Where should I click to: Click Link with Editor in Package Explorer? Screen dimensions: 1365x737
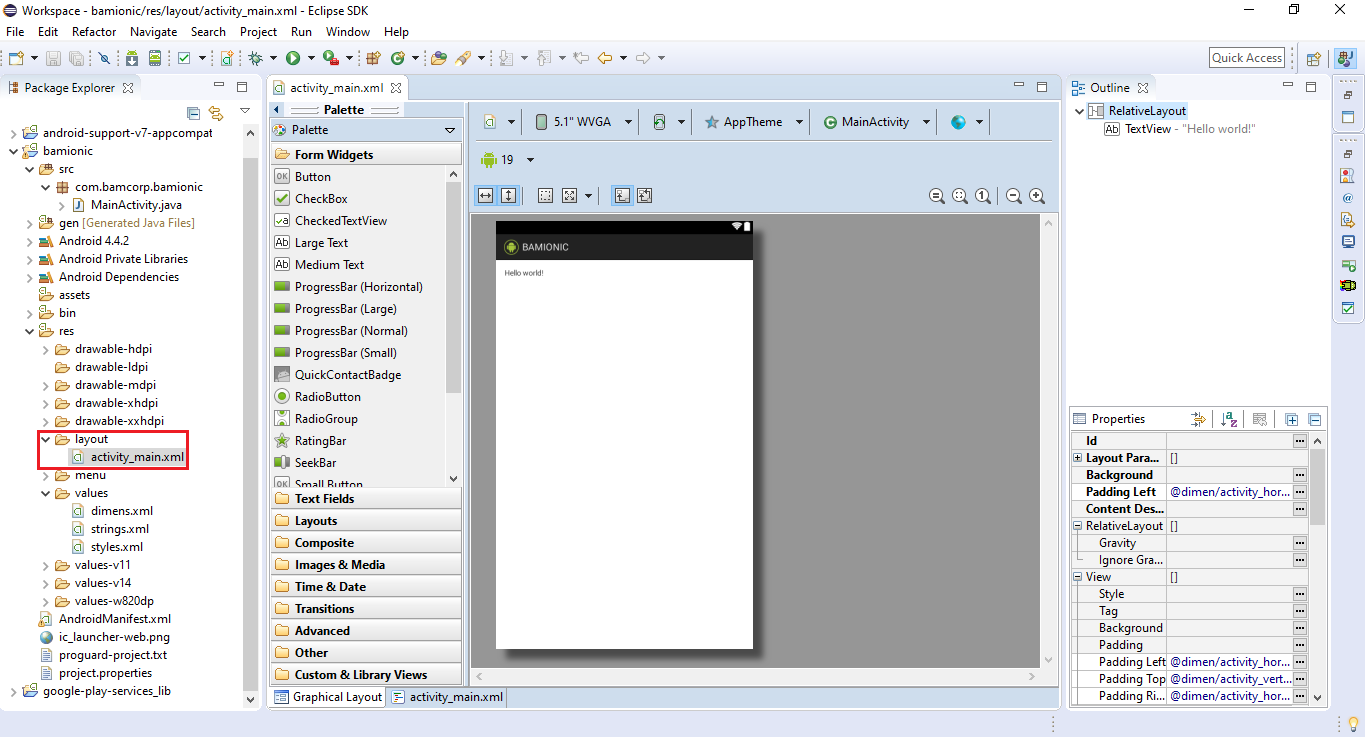pos(216,113)
